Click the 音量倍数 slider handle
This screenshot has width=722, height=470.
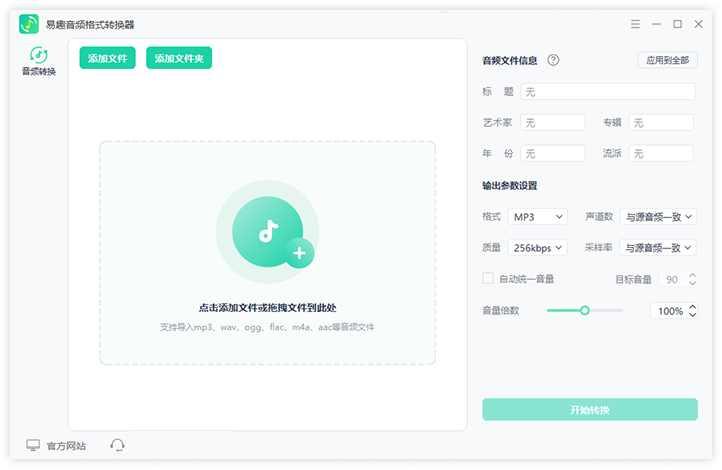(x=585, y=311)
